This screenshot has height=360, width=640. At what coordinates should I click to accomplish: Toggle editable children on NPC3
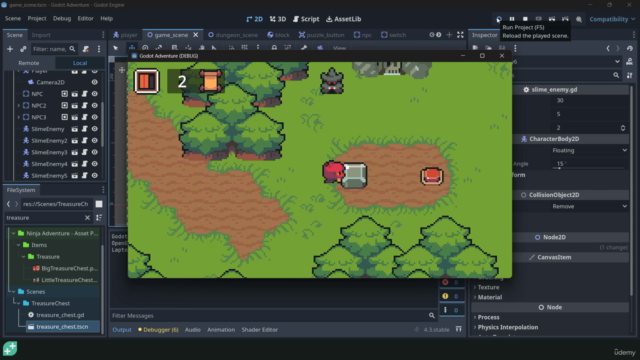click(64, 117)
